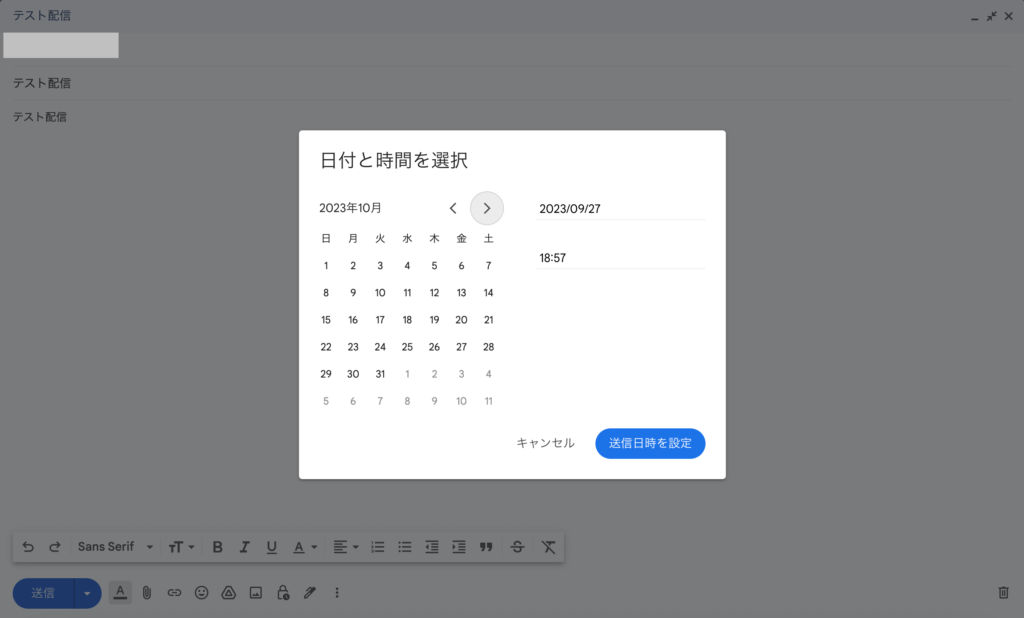Open send options arrow beside 送信
Image resolution: width=1024 pixels, height=618 pixels.
click(87, 593)
